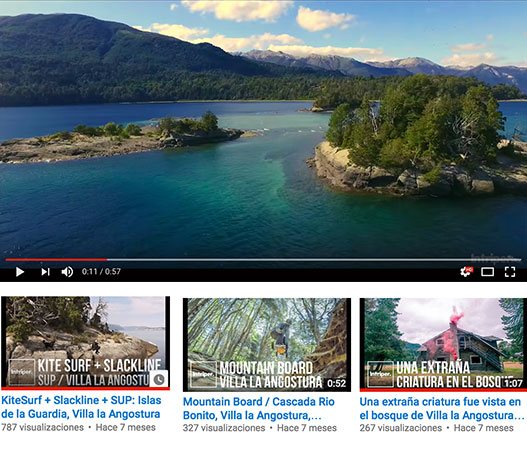527x450 pixels.
Task: Skip to the next video
Action: [45, 272]
